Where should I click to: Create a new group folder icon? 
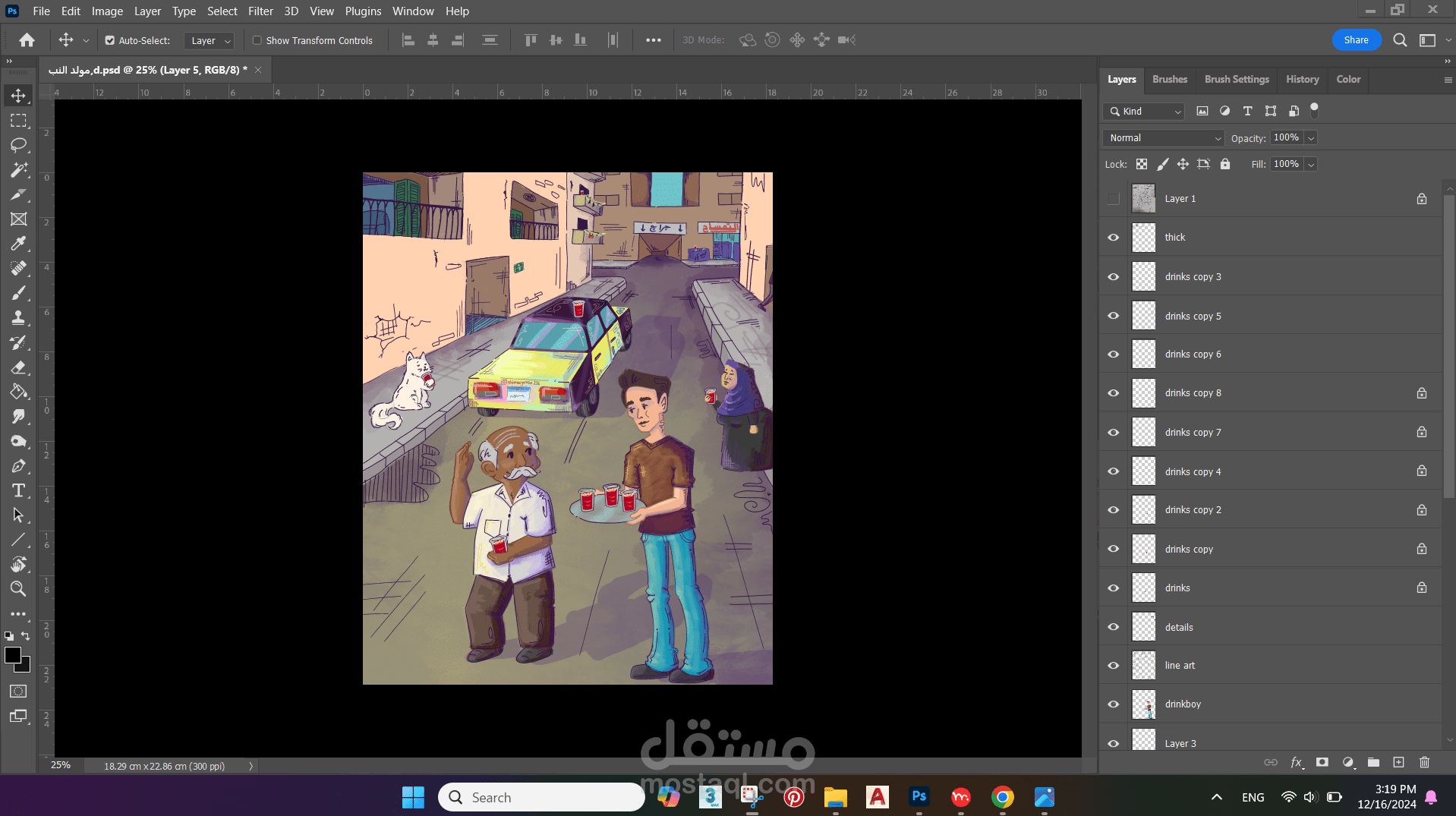click(x=1373, y=762)
